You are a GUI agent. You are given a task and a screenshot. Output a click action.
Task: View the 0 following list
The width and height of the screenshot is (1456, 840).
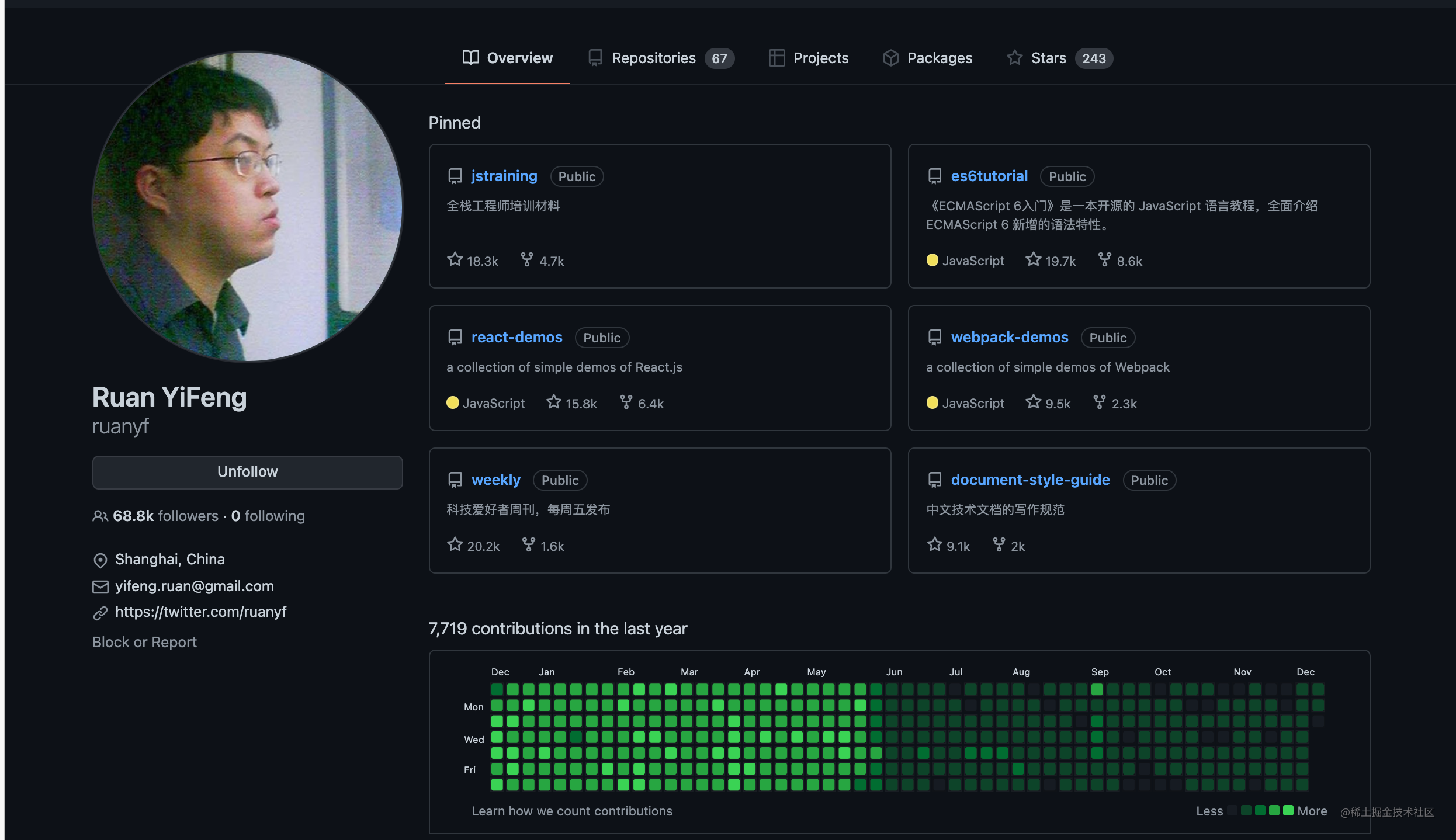pos(268,516)
